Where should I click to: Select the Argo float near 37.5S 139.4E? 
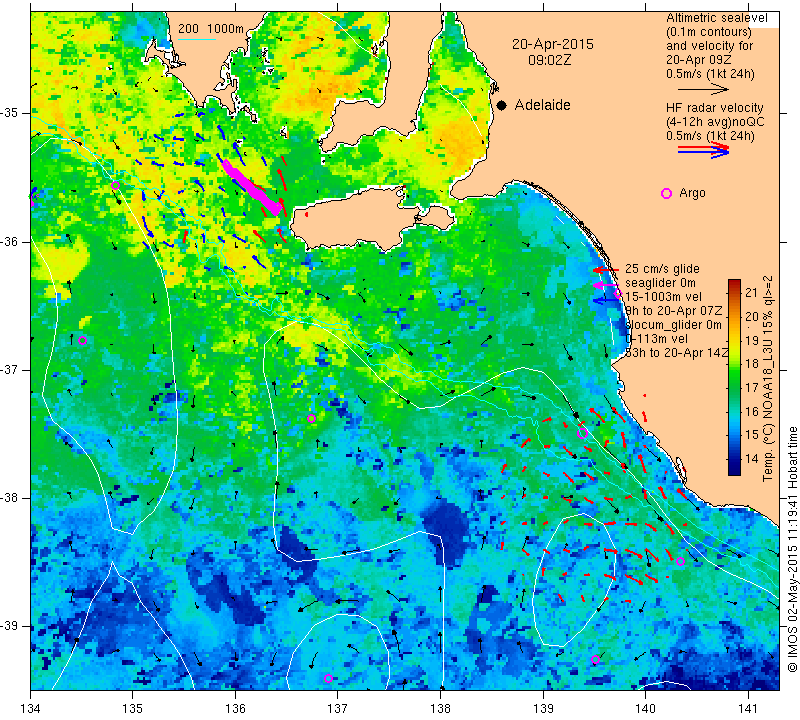582,434
